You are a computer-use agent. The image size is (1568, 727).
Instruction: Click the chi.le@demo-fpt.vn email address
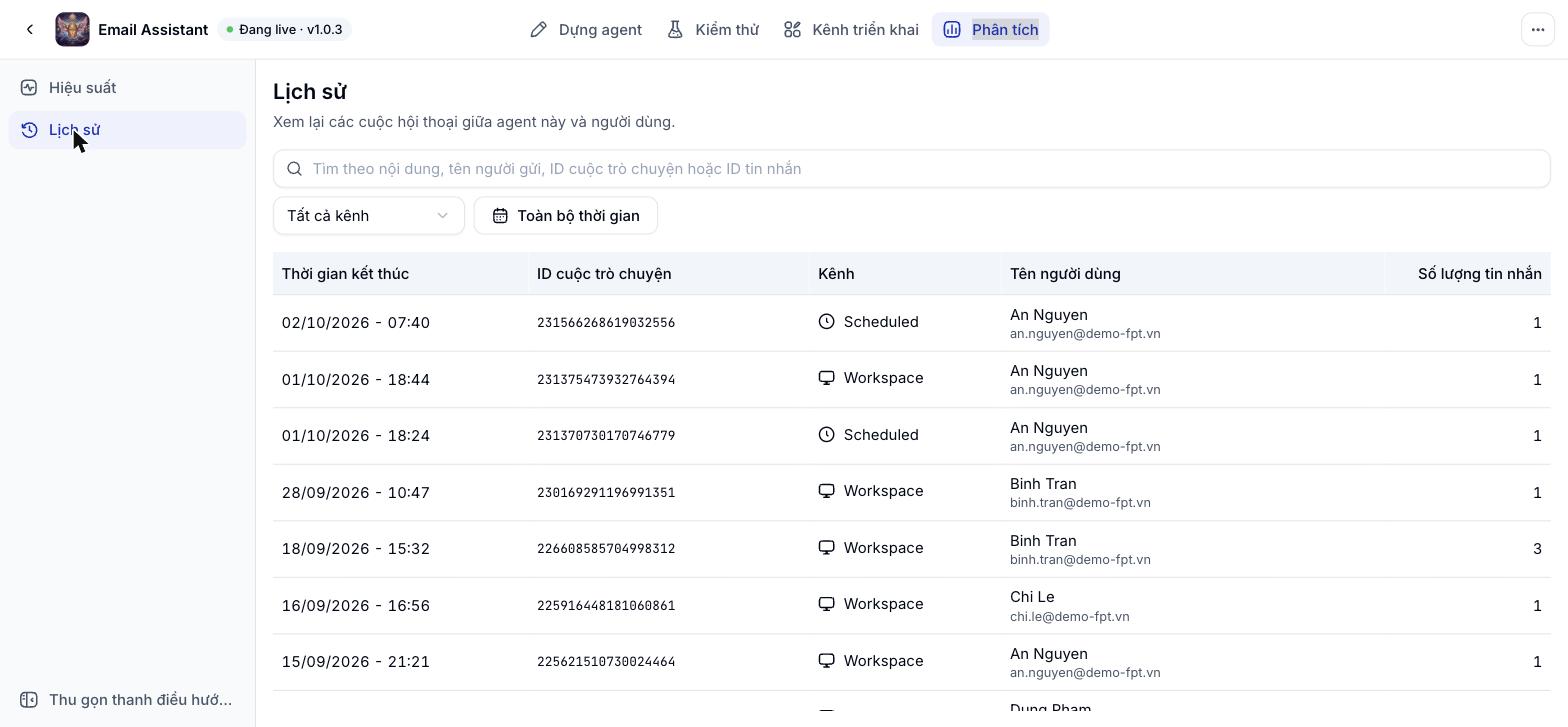[x=1070, y=617]
